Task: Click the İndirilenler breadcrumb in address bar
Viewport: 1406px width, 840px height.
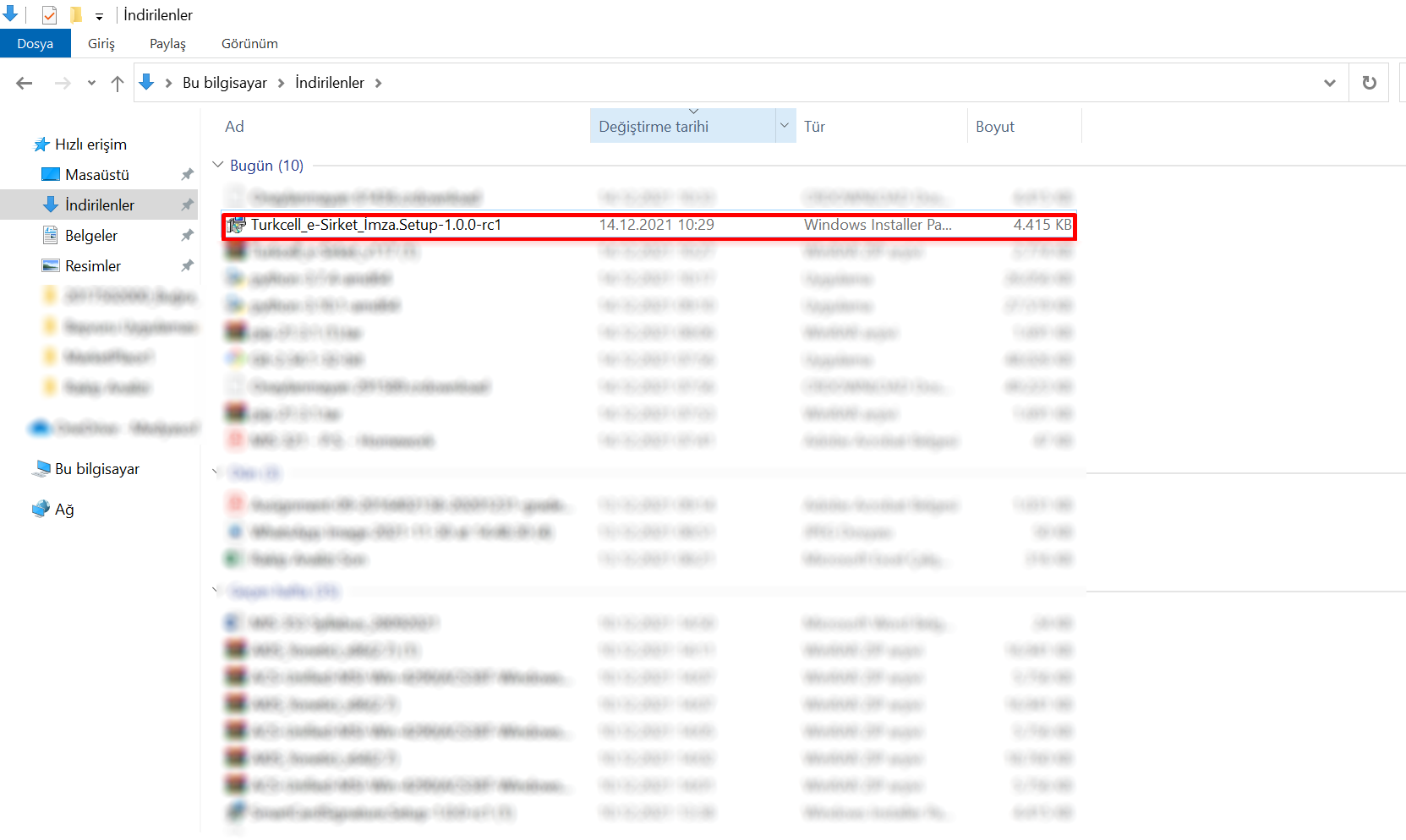Action: click(x=330, y=83)
